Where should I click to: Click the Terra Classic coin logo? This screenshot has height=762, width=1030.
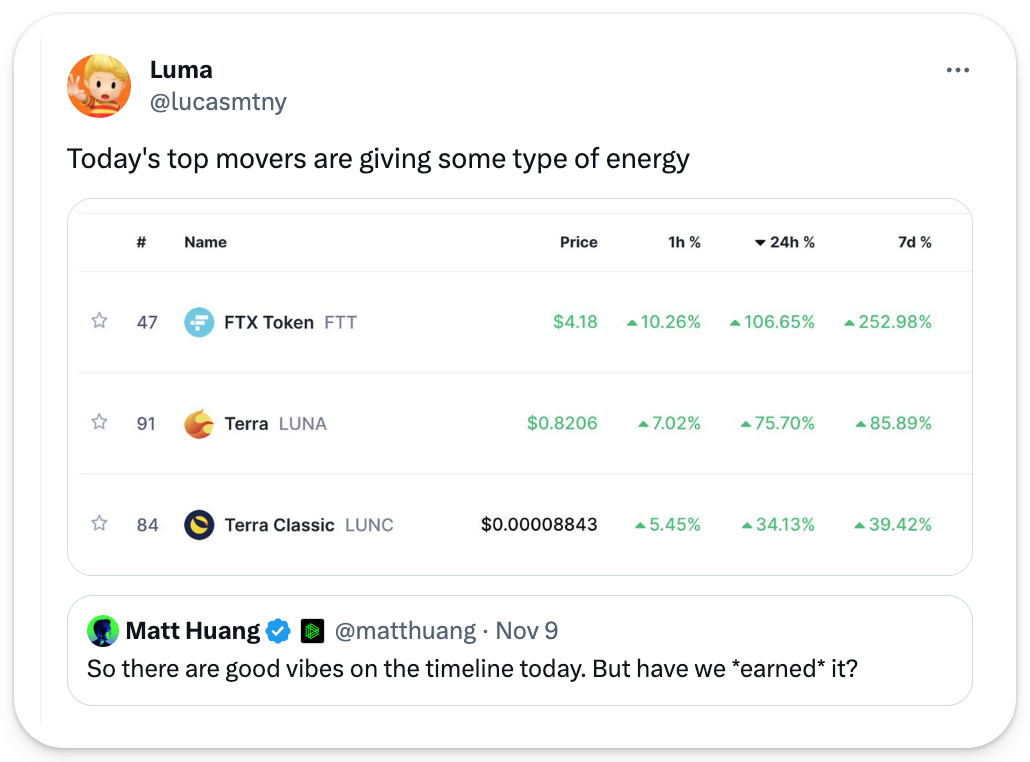(x=199, y=524)
